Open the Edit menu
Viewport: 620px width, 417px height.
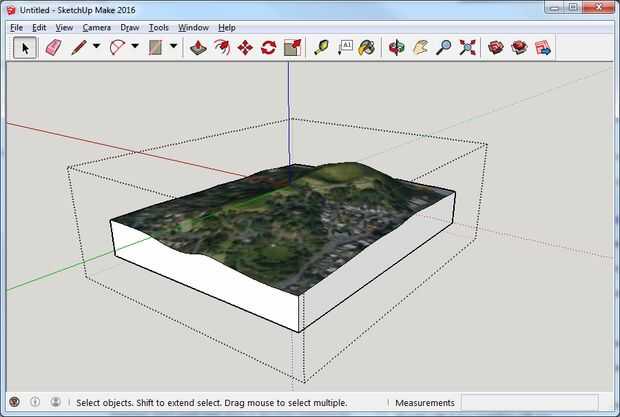[x=39, y=28]
